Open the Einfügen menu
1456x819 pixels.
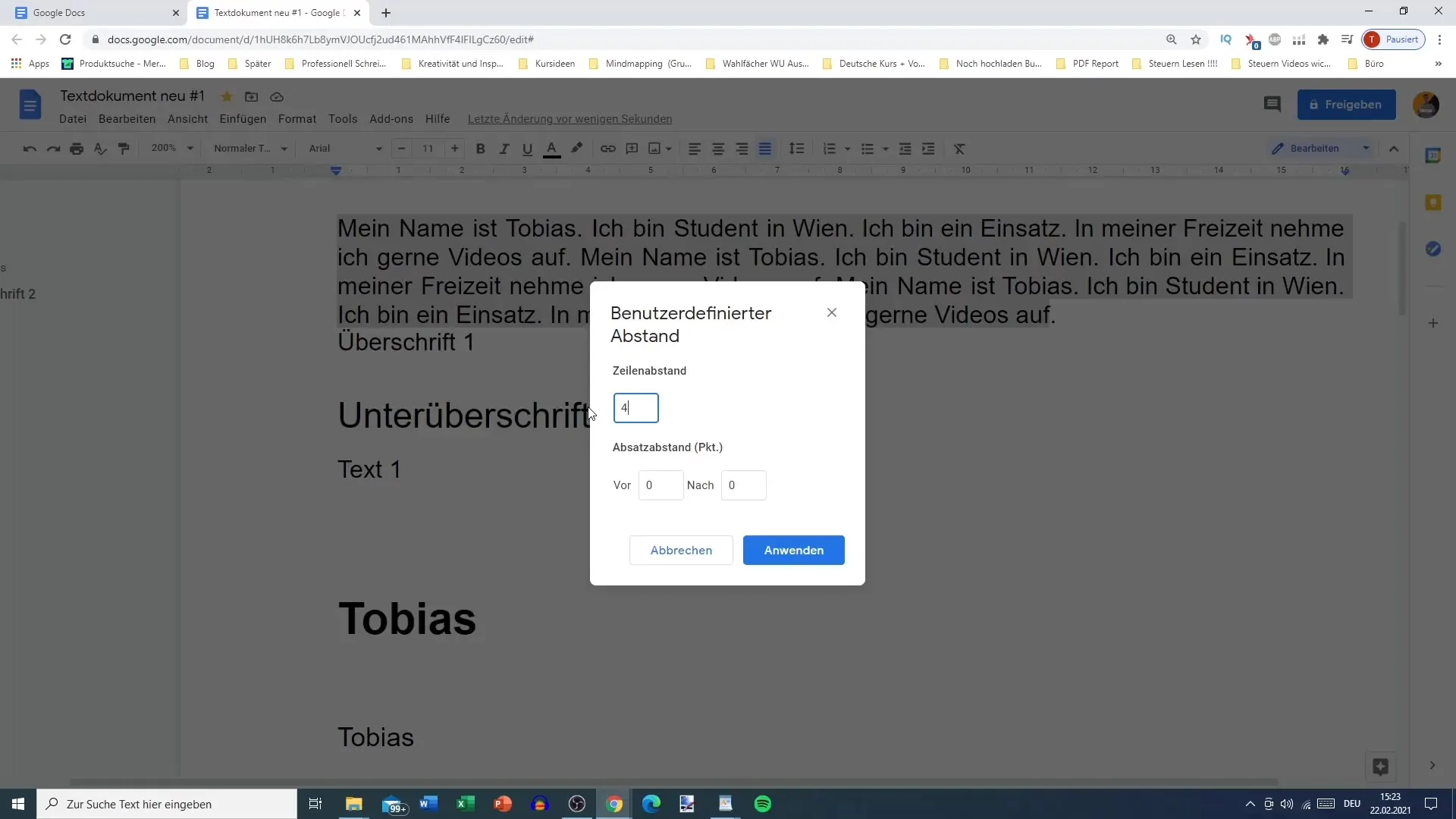[x=243, y=119]
